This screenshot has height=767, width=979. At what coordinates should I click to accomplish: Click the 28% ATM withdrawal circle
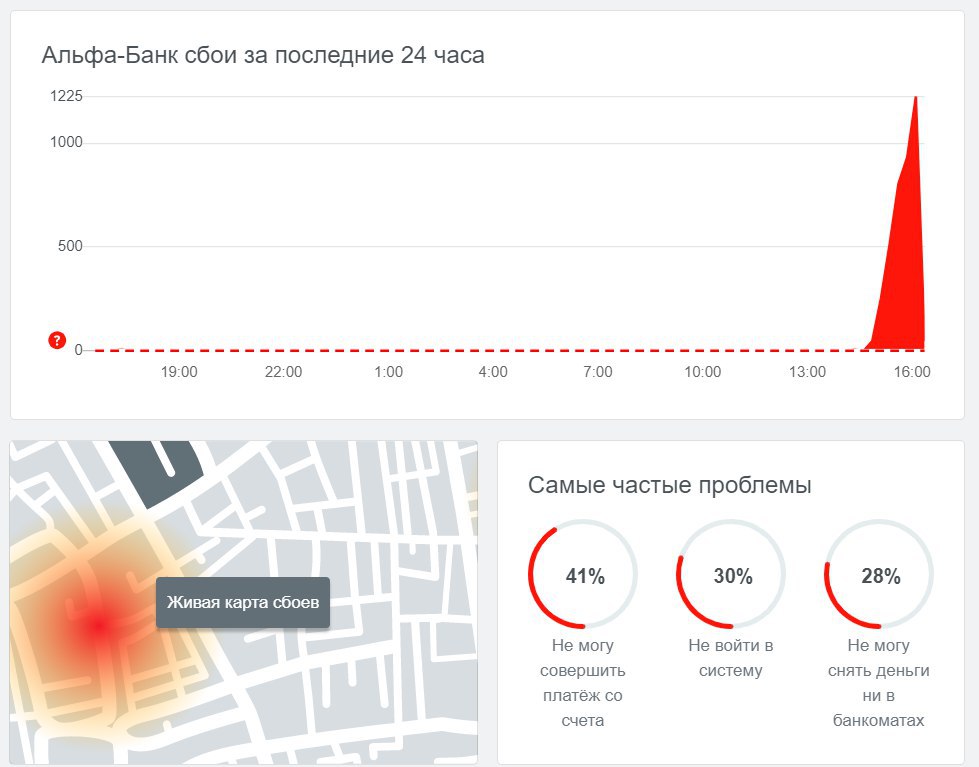click(x=879, y=575)
